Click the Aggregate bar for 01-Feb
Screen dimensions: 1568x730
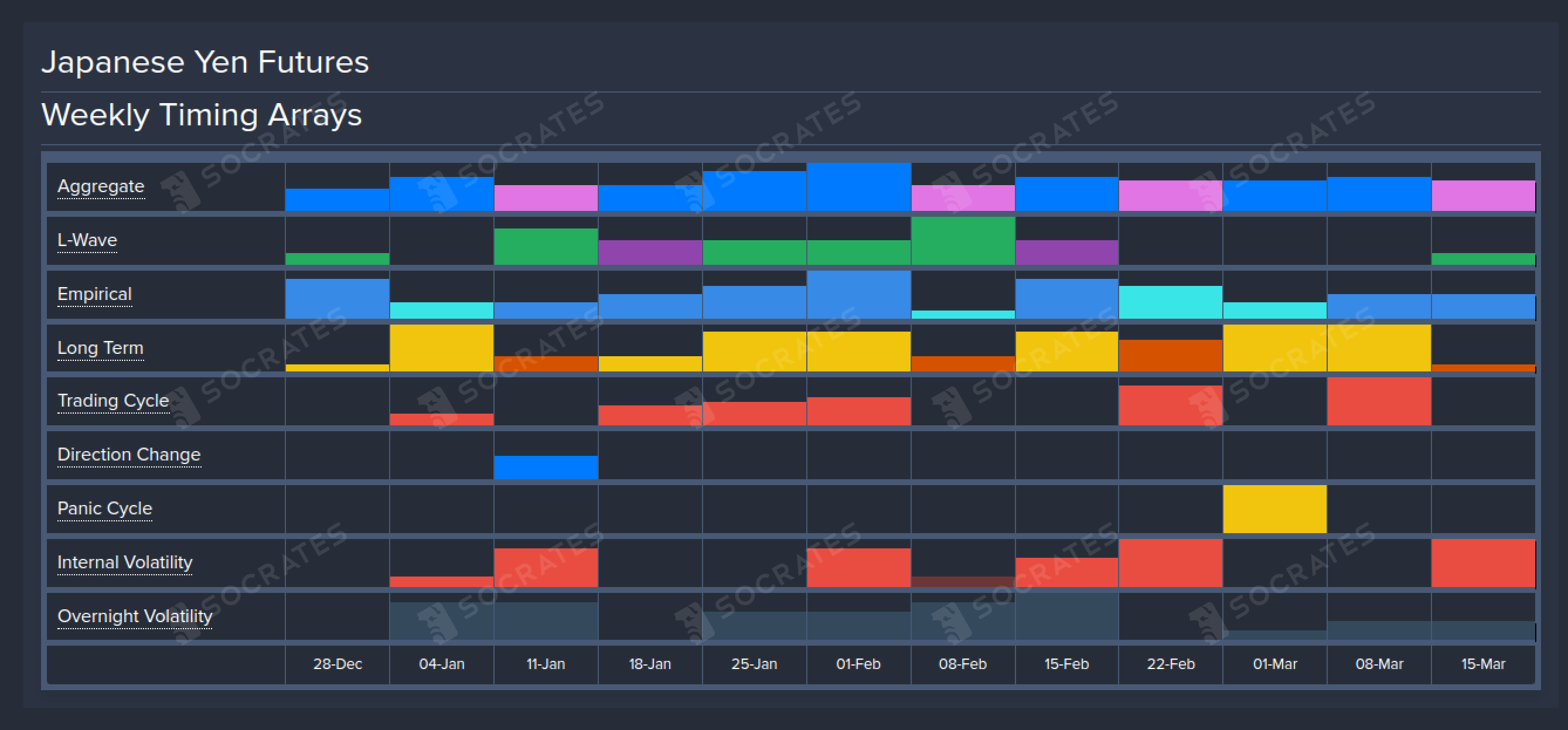point(858,187)
